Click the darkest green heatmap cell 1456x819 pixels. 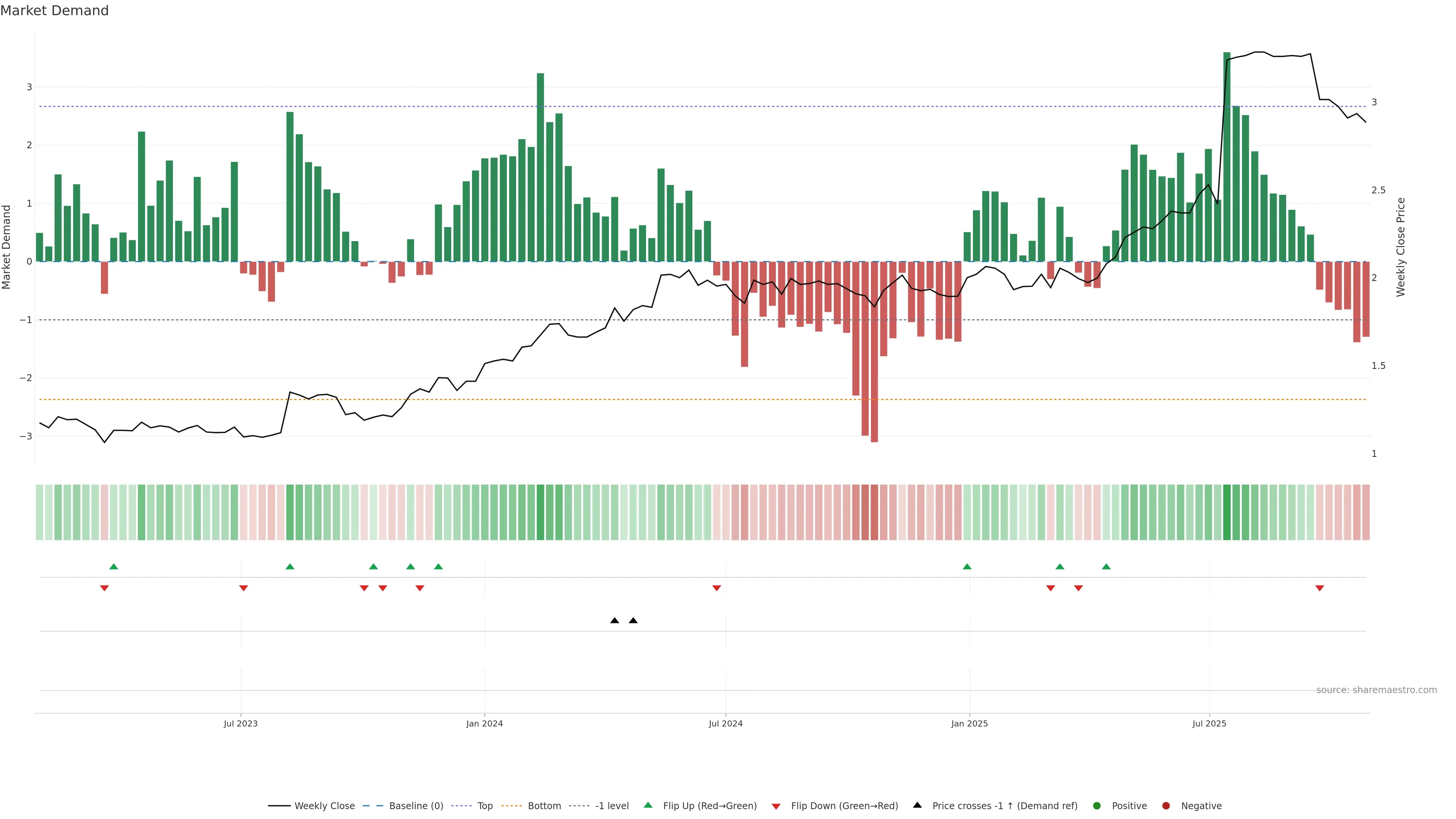(1227, 512)
